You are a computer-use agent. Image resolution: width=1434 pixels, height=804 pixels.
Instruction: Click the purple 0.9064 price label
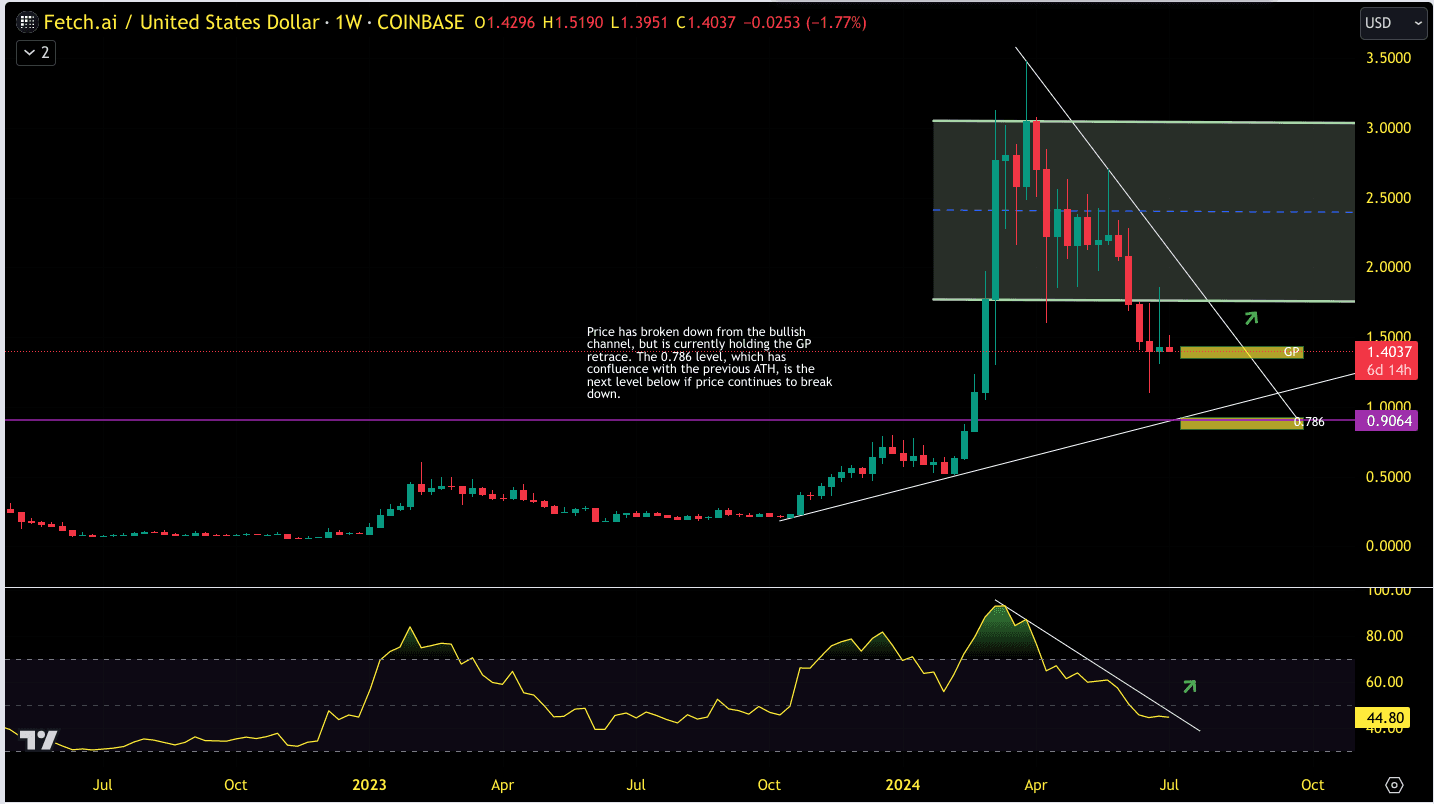1385,421
